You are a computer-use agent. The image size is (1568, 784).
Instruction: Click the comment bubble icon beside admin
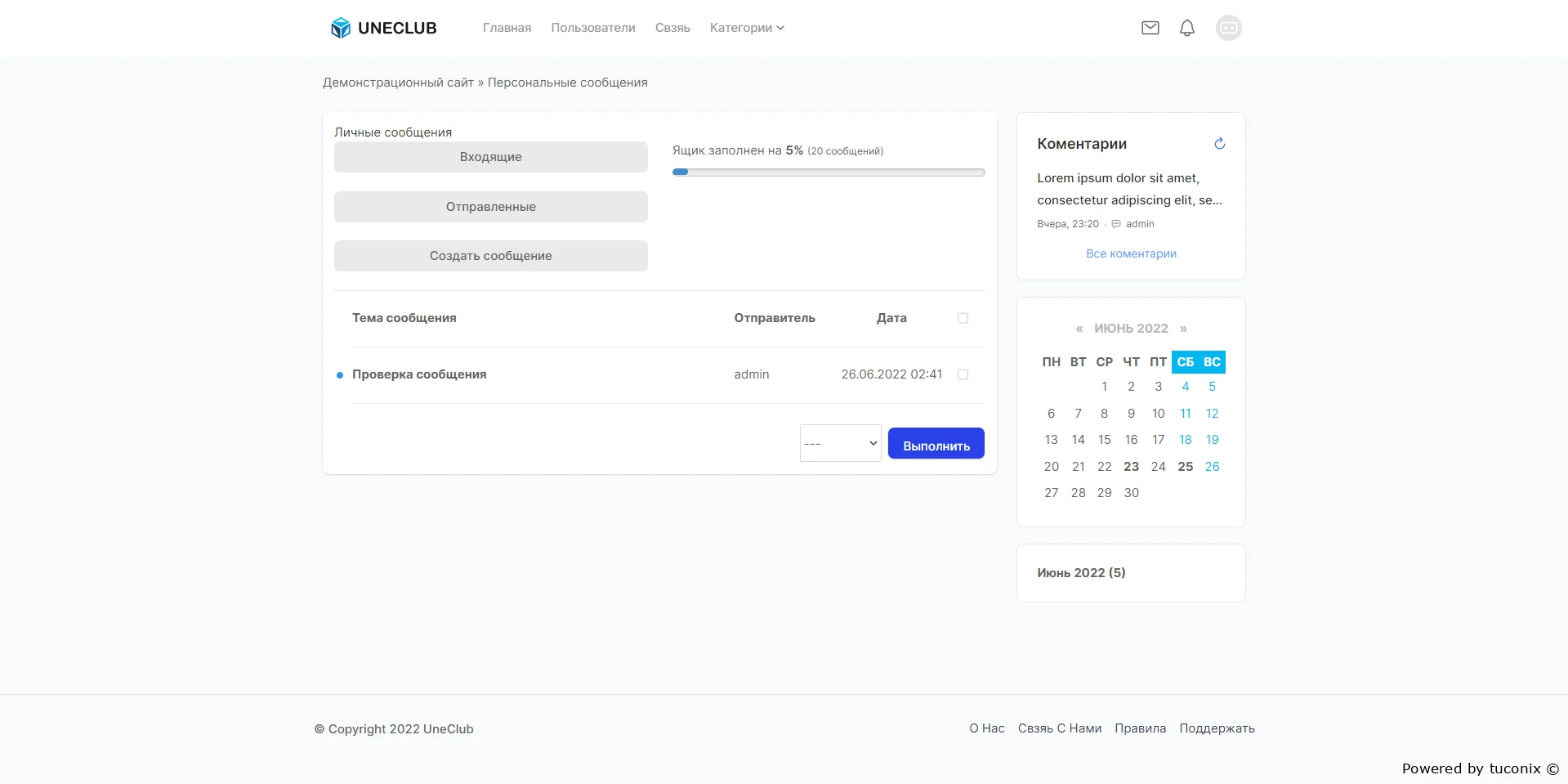(1116, 224)
